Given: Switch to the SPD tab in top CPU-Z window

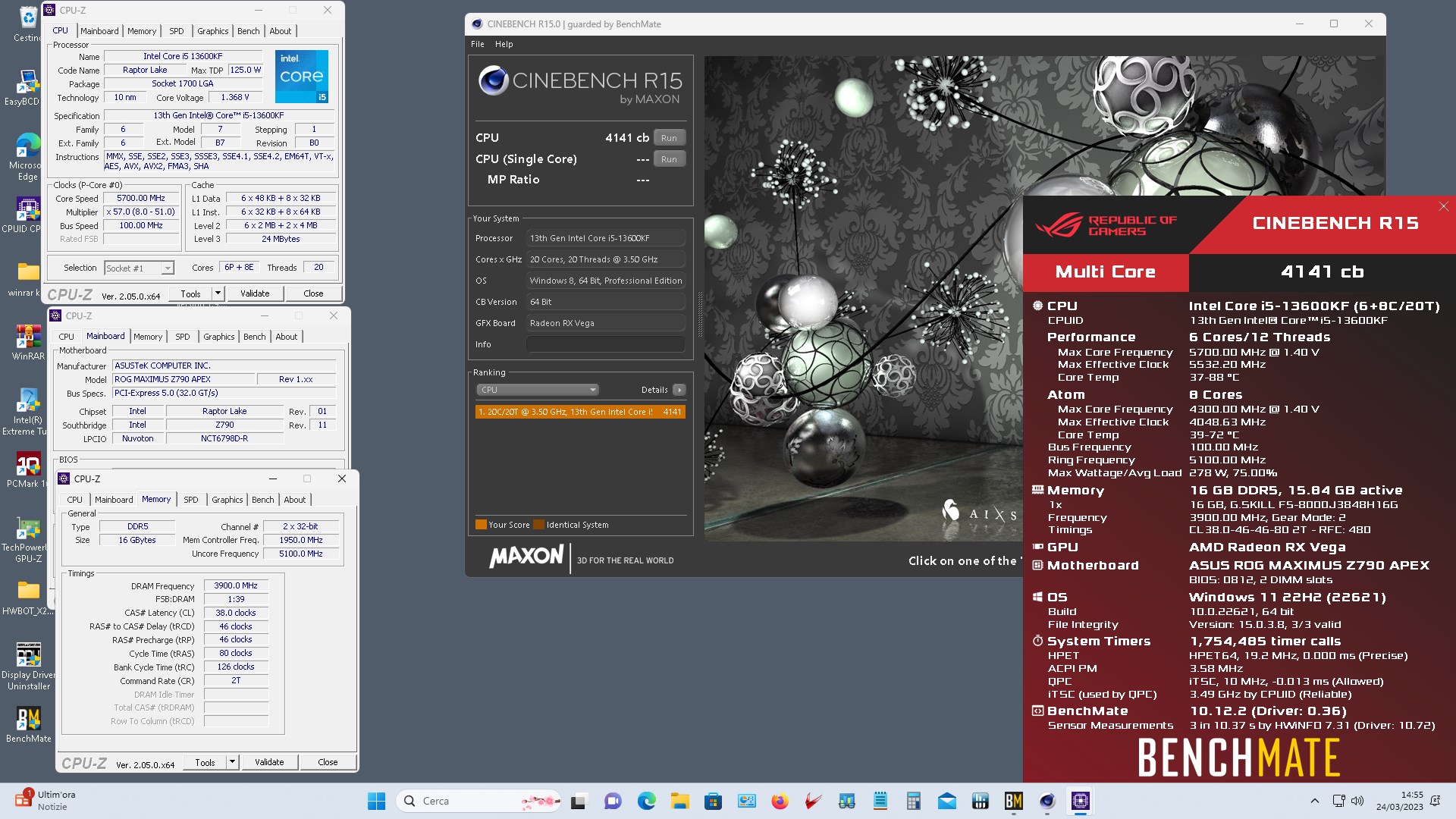Looking at the screenshot, I should 177,31.
